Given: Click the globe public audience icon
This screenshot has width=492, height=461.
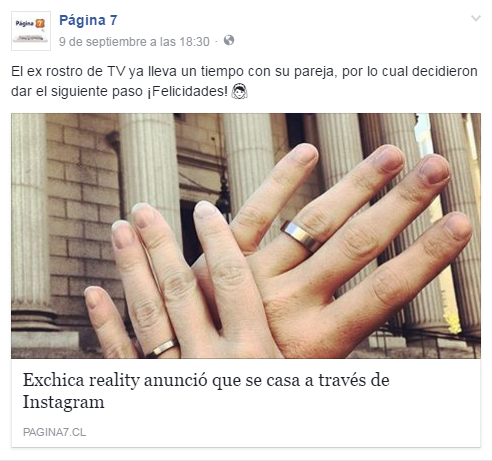Looking at the screenshot, I should click(229, 40).
